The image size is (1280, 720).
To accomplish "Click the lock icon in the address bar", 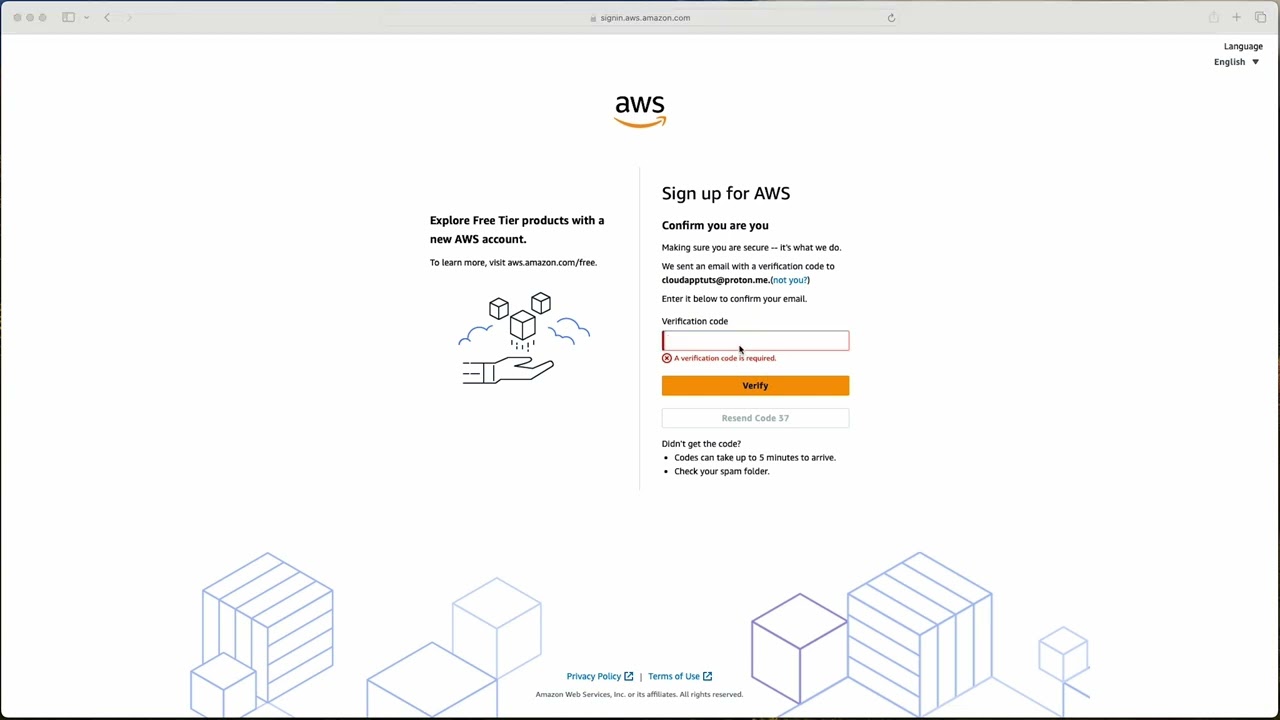I will click(593, 18).
